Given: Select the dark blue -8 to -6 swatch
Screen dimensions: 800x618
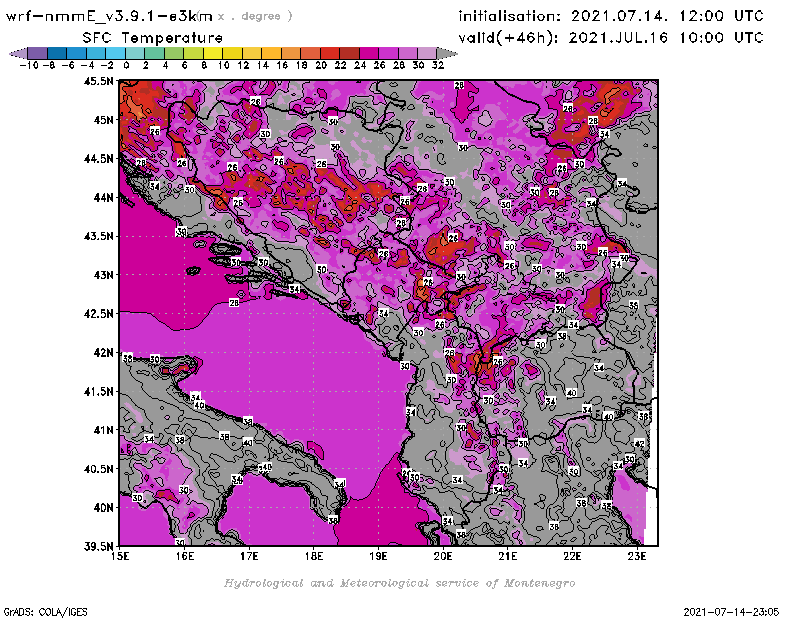Looking at the screenshot, I should click(x=57, y=54).
